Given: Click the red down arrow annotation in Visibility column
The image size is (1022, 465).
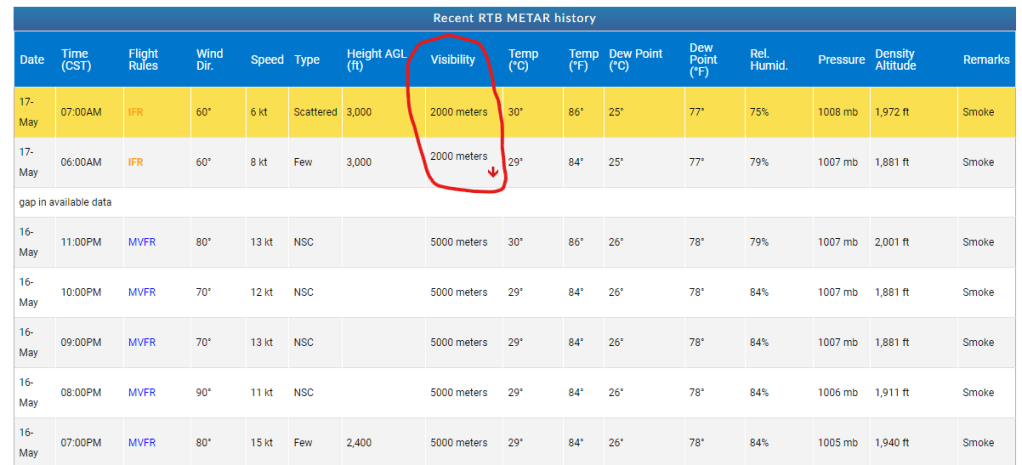Looking at the screenshot, I should pos(492,172).
